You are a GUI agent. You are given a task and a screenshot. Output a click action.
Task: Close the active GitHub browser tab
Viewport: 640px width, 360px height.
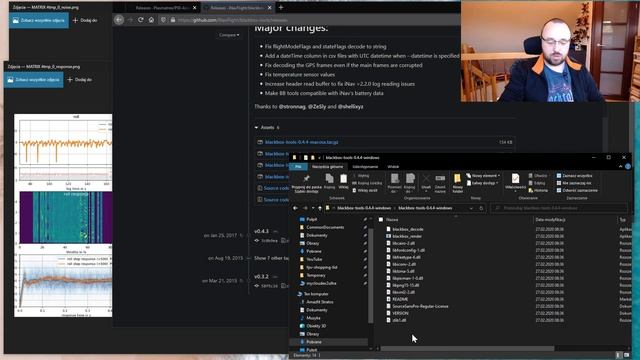tap(269, 8)
